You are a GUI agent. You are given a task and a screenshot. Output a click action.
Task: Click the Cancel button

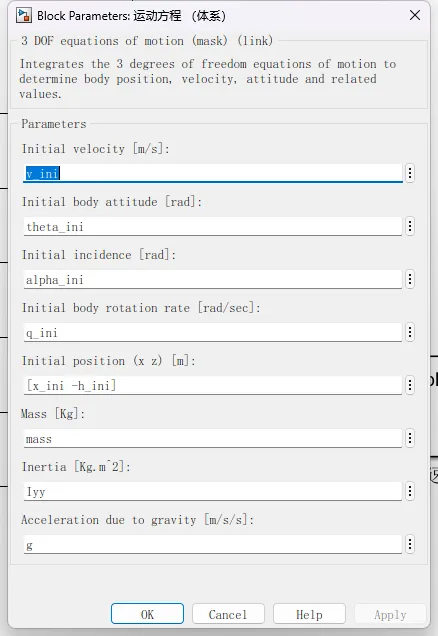pyautogui.click(x=228, y=614)
